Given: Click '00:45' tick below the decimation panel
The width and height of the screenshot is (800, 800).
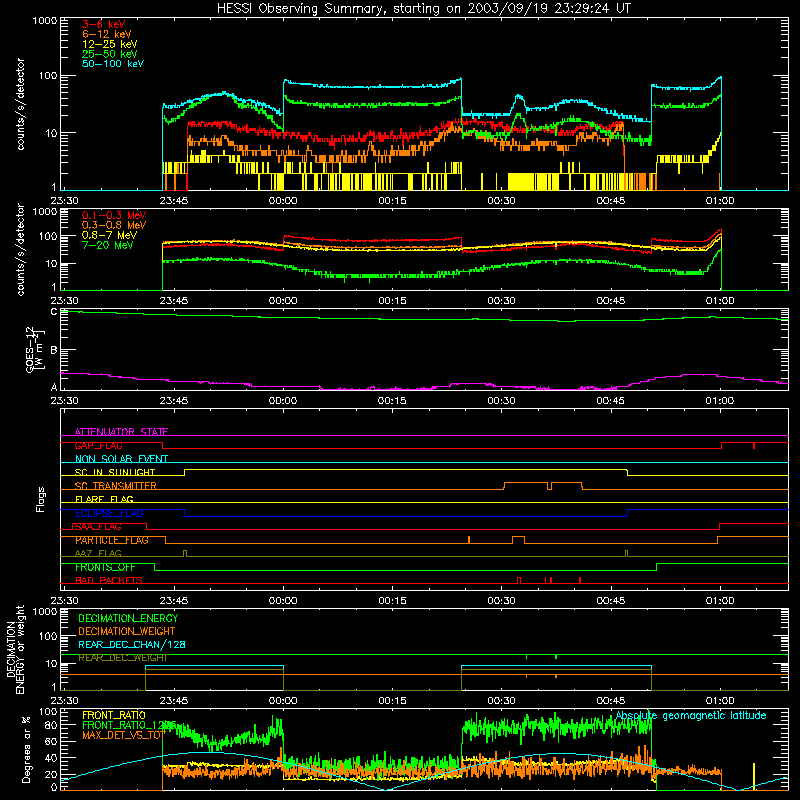Looking at the screenshot, I should (x=610, y=701).
